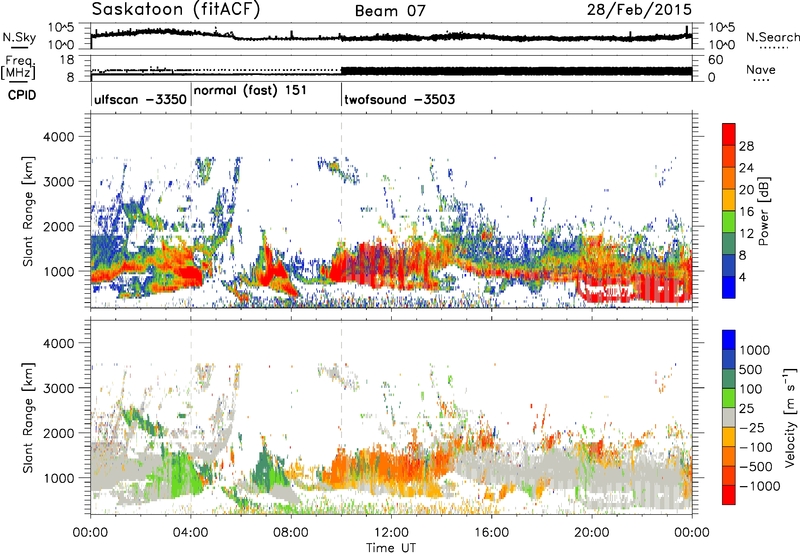Screen dimensions: 800x554
Task: Click the 'twofsound -3503' CPID entry
Action: pos(399,99)
